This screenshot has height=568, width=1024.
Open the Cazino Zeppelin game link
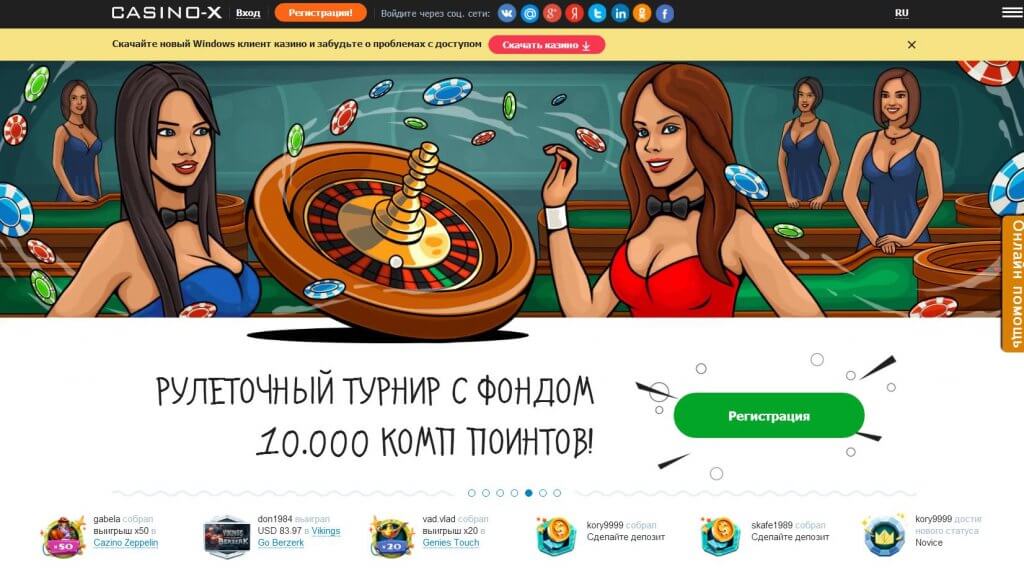tap(125, 543)
